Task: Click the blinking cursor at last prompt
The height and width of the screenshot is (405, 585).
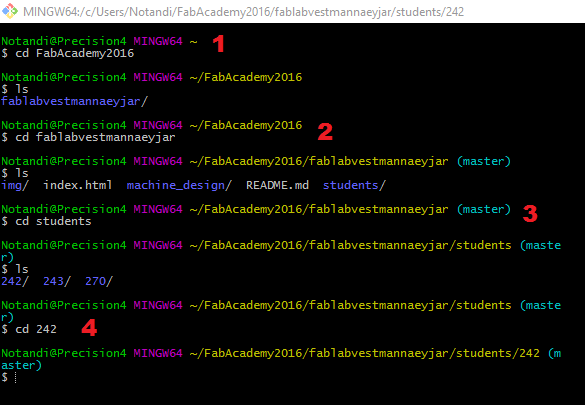Action: [16, 377]
